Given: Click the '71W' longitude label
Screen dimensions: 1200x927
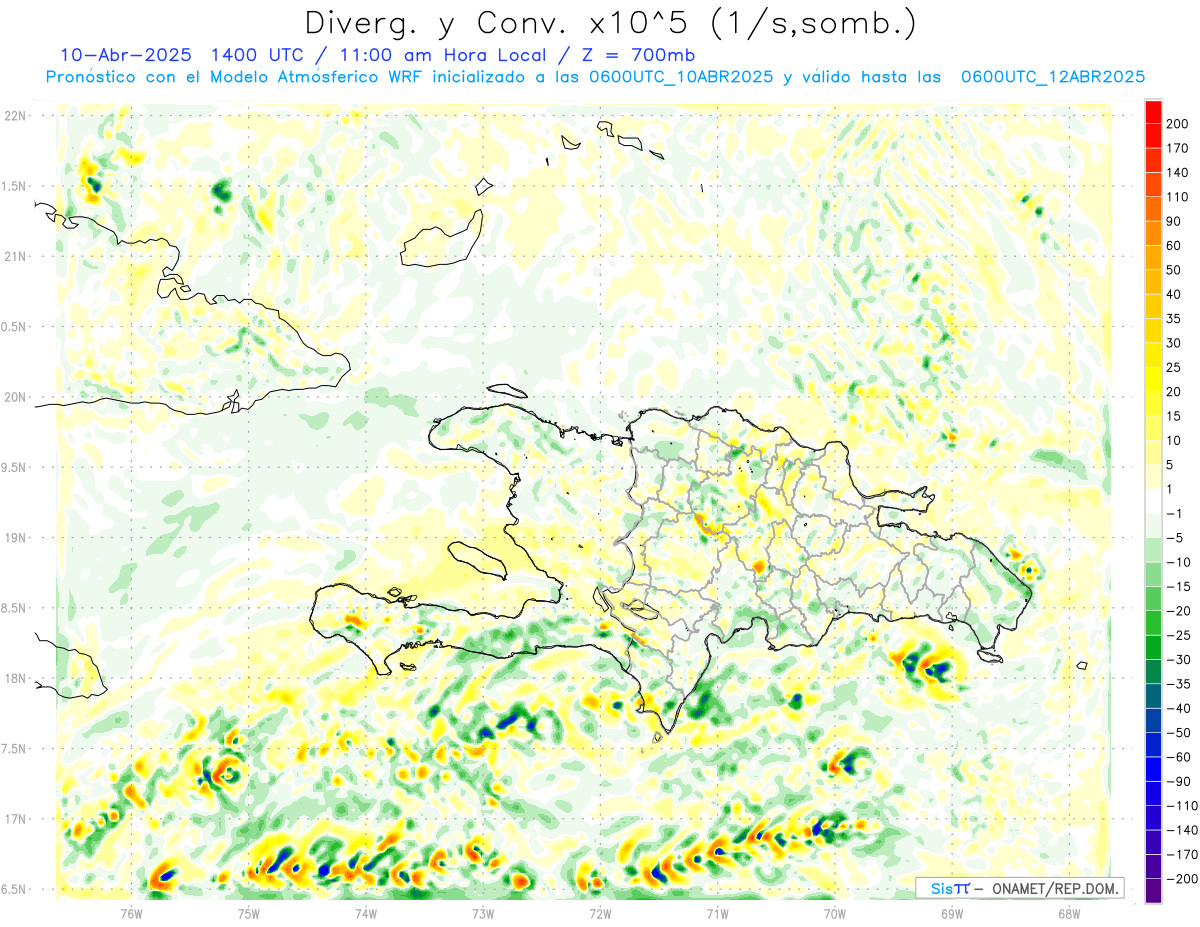Looking at the screenshot, I should pos(717,913).
